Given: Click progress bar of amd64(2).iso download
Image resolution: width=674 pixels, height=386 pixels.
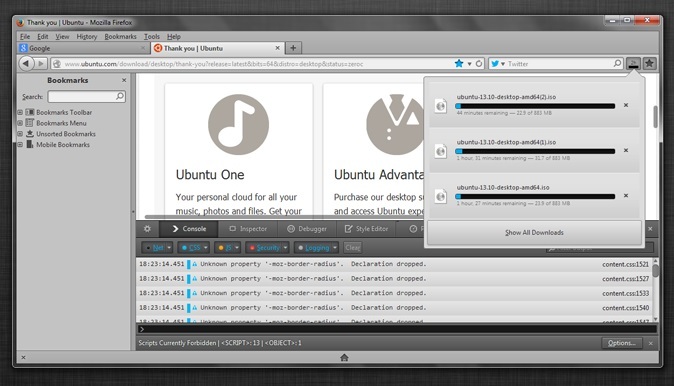Looking at the screenshot, I should [x=535, y=106].
